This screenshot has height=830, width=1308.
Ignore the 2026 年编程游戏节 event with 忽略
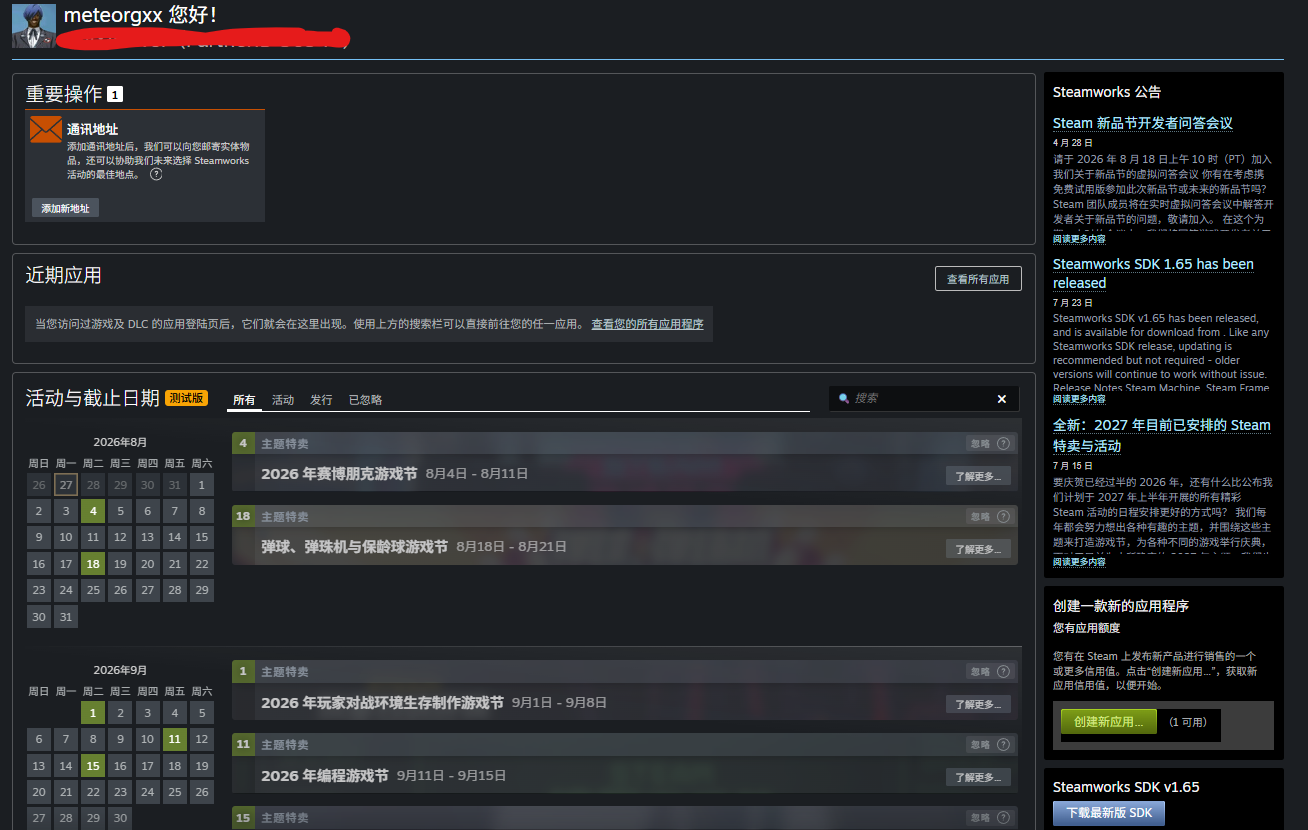tap(979, 745)
